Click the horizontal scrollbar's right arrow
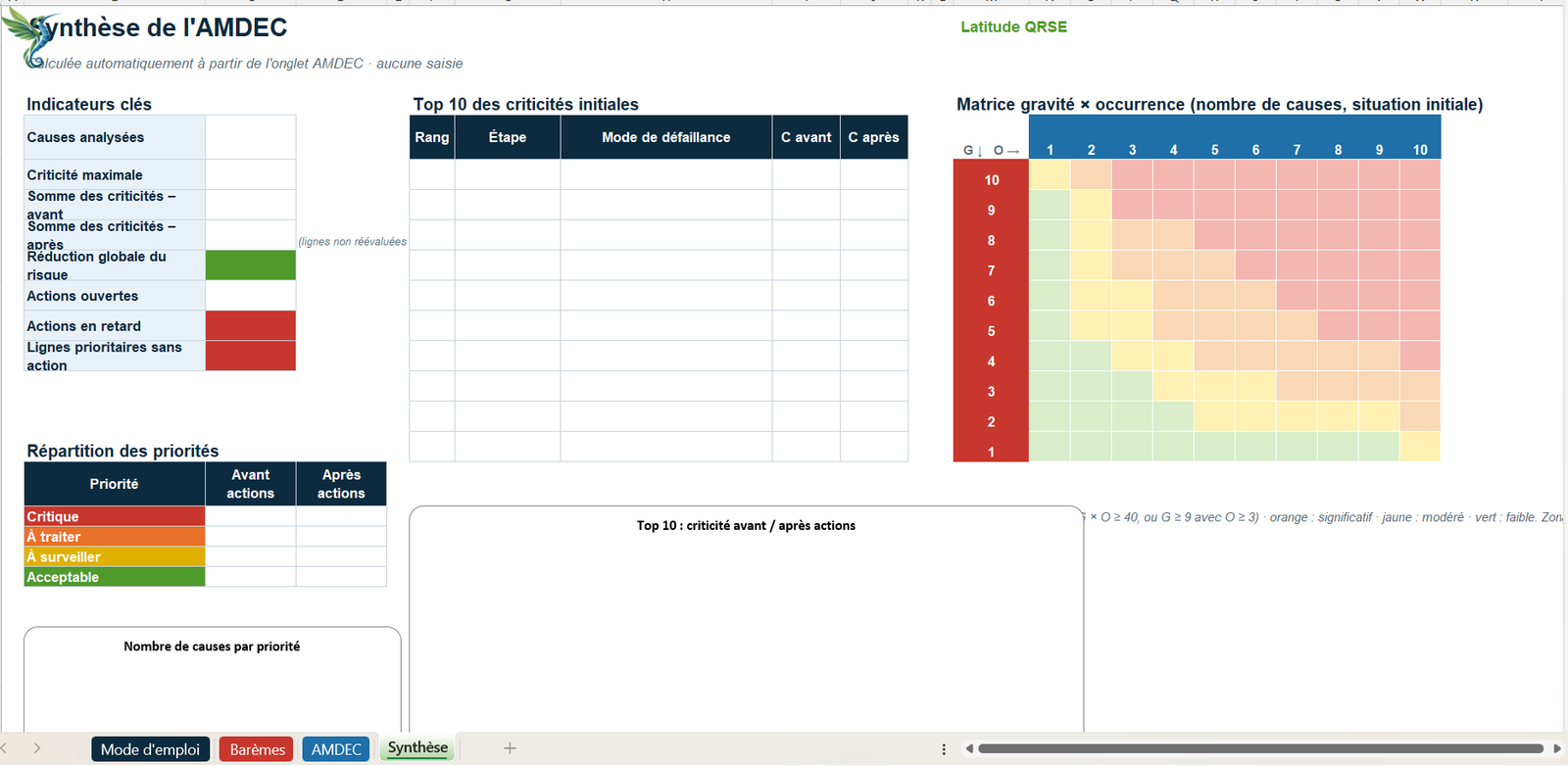This screenshot has height=766, width=1568. point(1556,749)
